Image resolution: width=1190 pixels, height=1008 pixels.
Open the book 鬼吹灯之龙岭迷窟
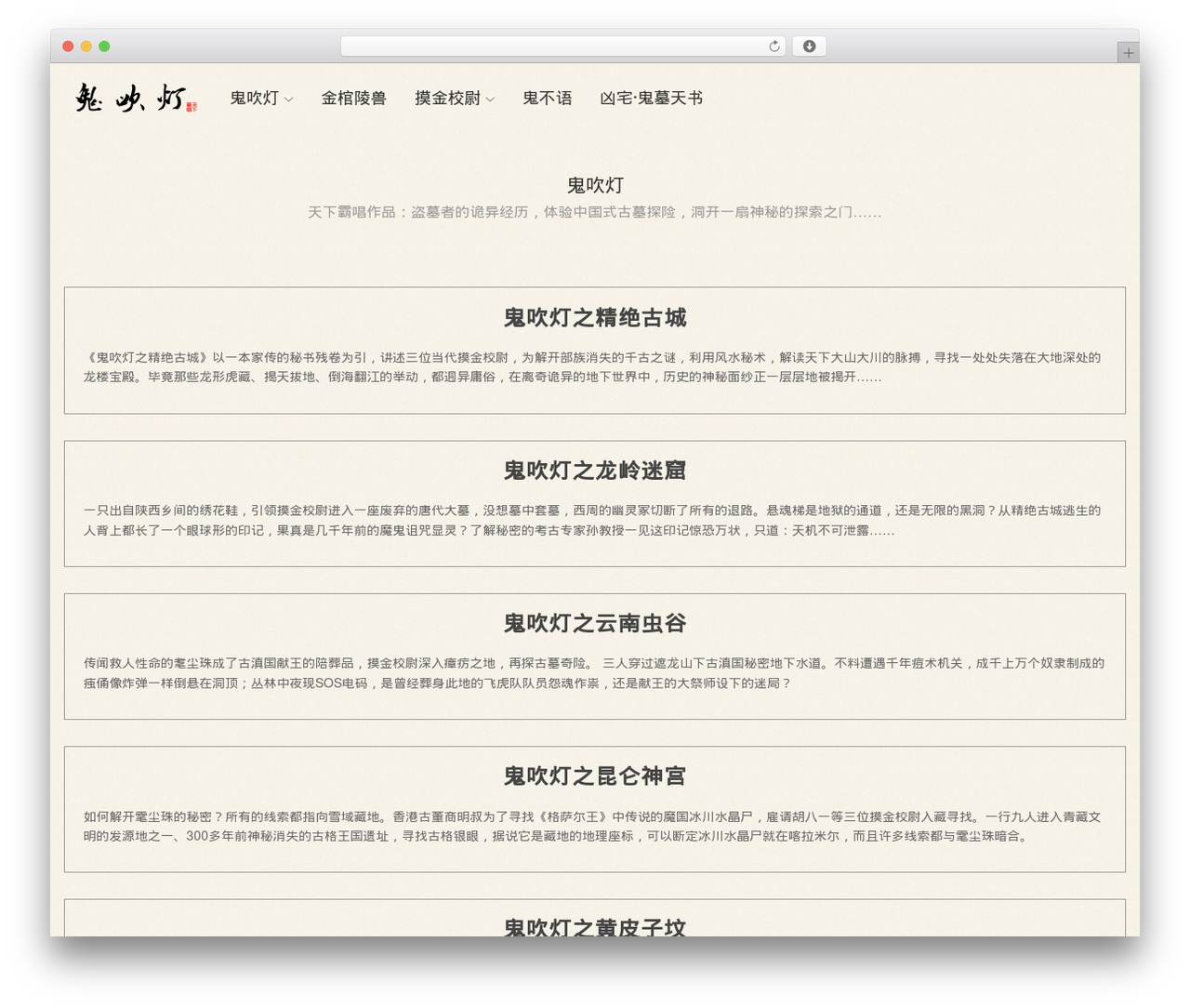tap(595, 471)
